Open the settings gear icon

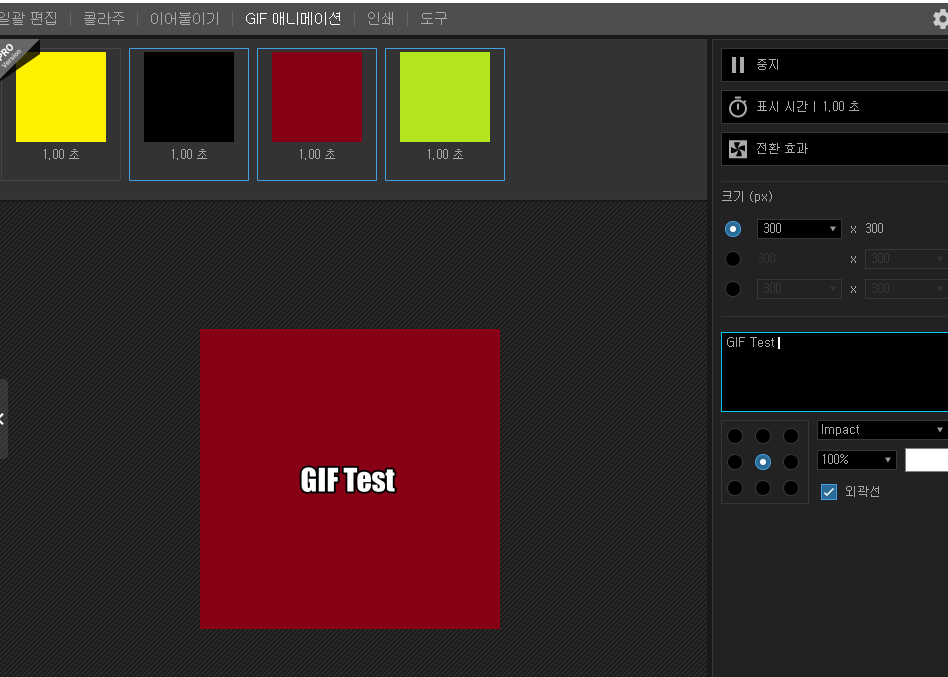pos(940,19)
